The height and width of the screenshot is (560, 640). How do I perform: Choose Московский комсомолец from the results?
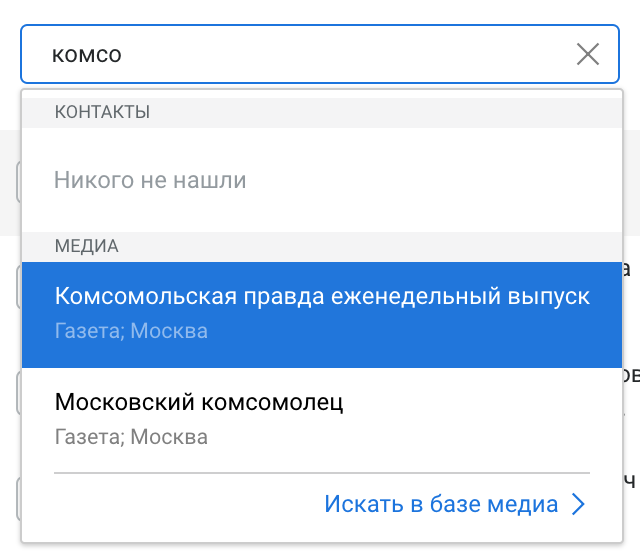coord(199,403)
